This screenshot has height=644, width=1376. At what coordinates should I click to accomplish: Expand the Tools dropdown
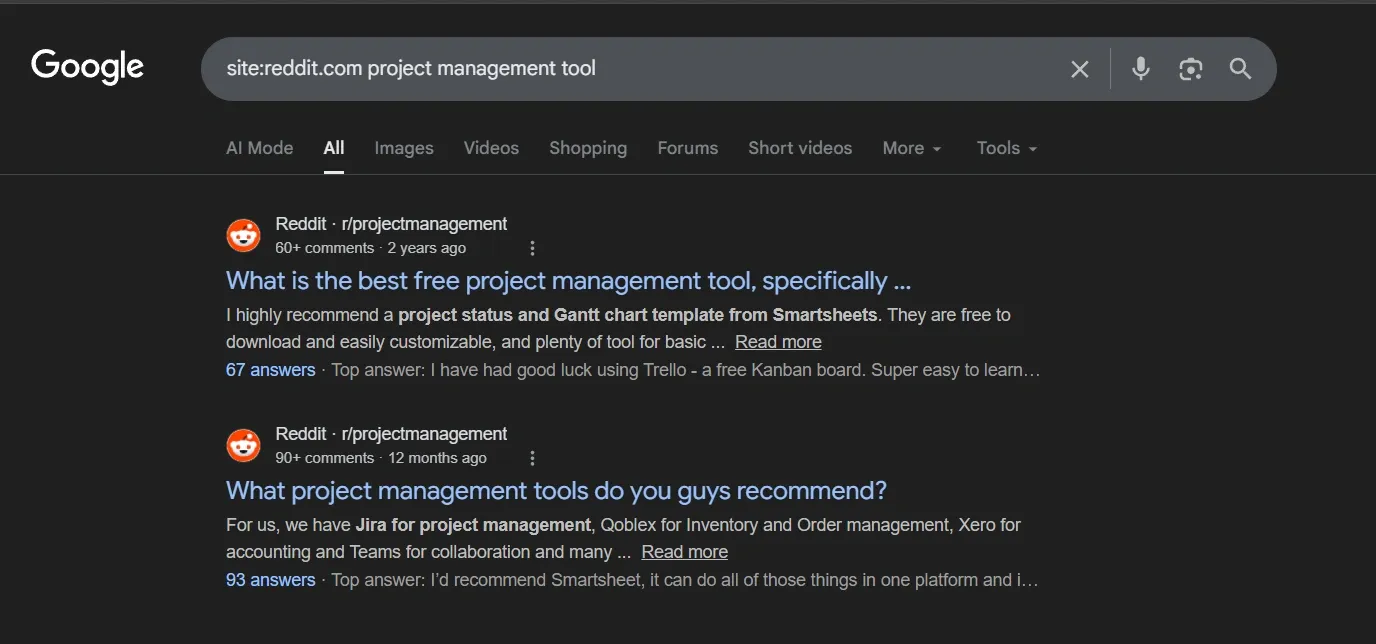point(1007,148)
